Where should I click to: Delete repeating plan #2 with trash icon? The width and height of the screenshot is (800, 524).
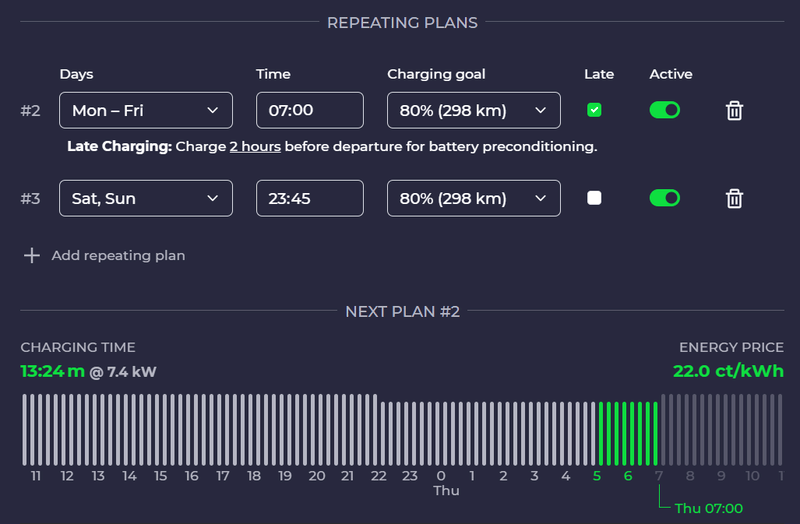pyautogui.click(x=734, y=110)
